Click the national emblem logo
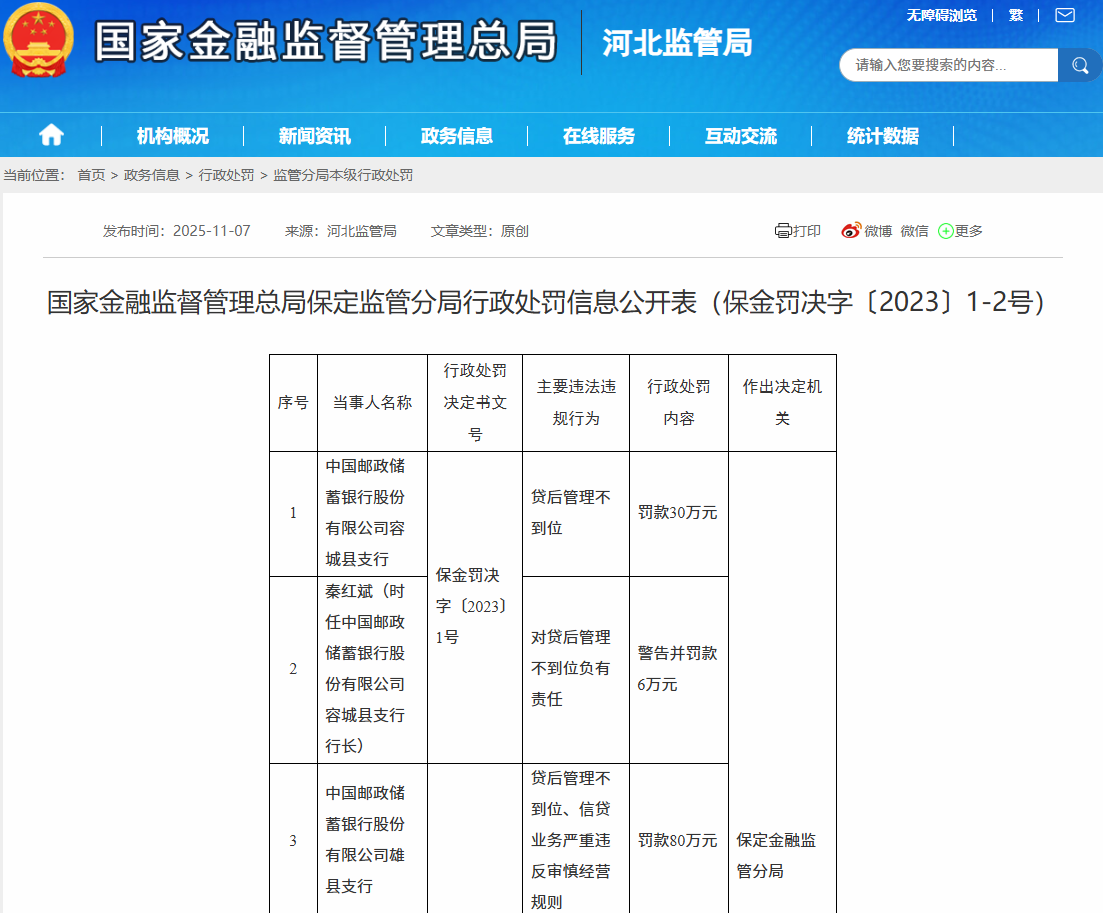 point(39,41)
